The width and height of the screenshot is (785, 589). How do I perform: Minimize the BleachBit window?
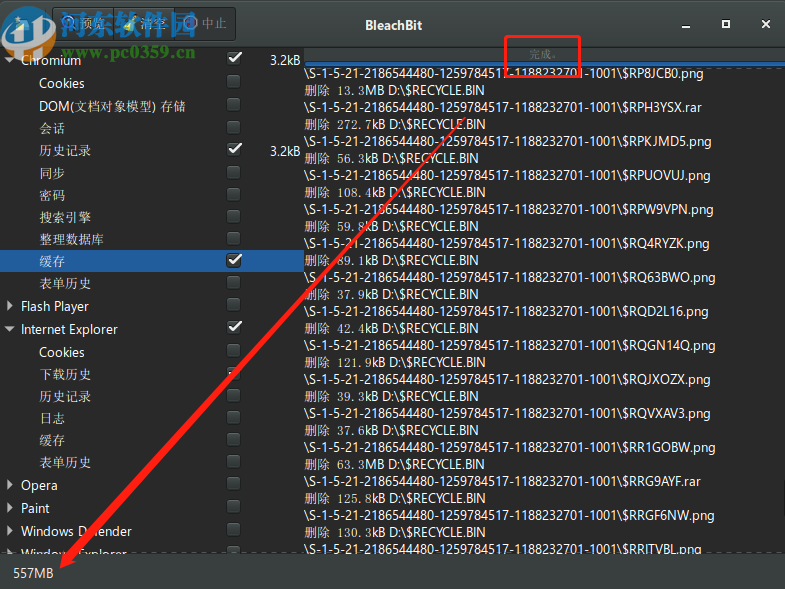coord(686,25)
